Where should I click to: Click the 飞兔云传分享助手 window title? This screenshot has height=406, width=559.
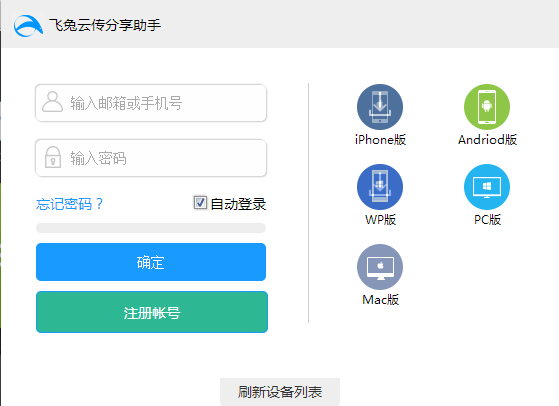[105, 25]
